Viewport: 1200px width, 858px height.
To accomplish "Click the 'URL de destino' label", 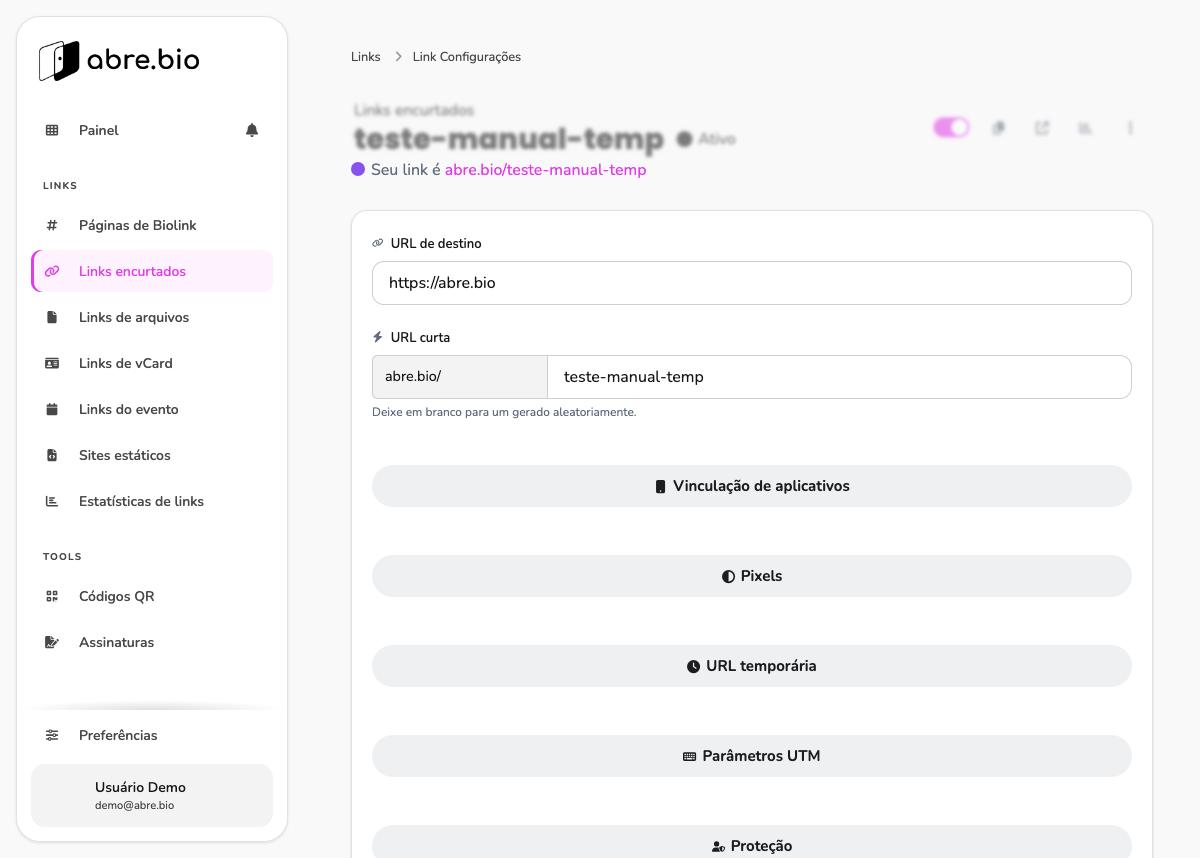I will click(436, 243).
